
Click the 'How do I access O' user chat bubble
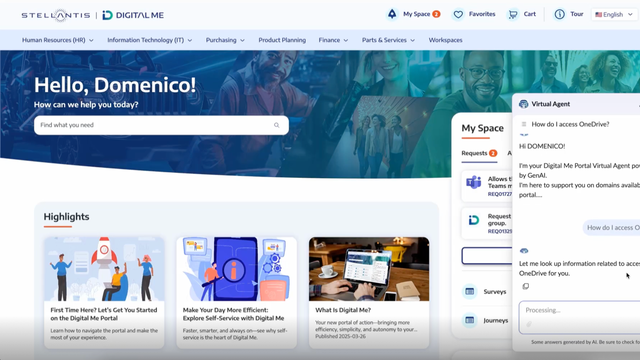[x=611, y=227]
